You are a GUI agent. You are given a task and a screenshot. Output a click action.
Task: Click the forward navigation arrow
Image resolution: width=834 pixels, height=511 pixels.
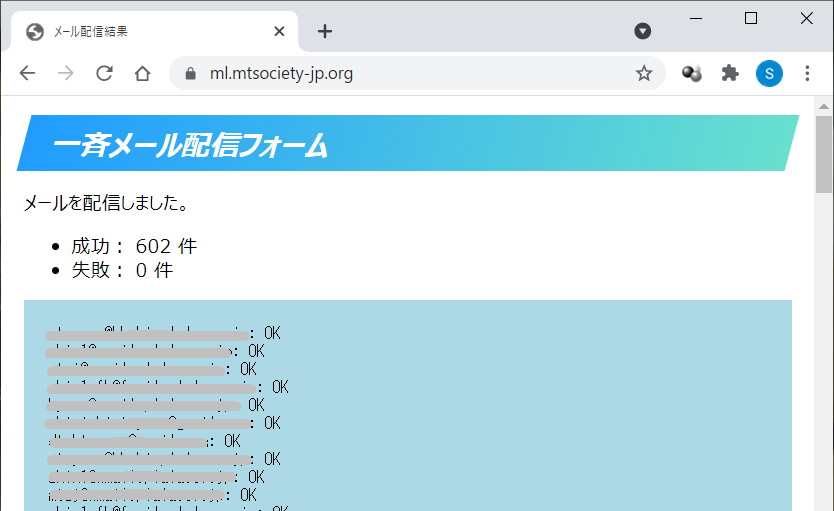65,73
